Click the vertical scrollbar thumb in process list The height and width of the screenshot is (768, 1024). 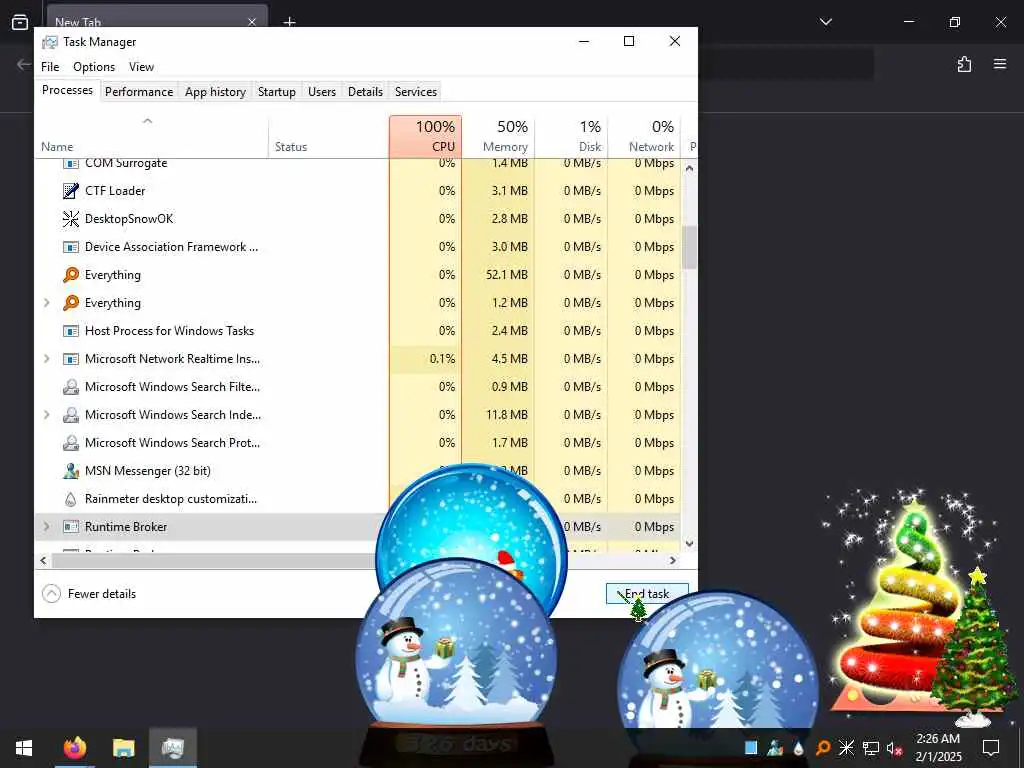click(x=689, y=248)
